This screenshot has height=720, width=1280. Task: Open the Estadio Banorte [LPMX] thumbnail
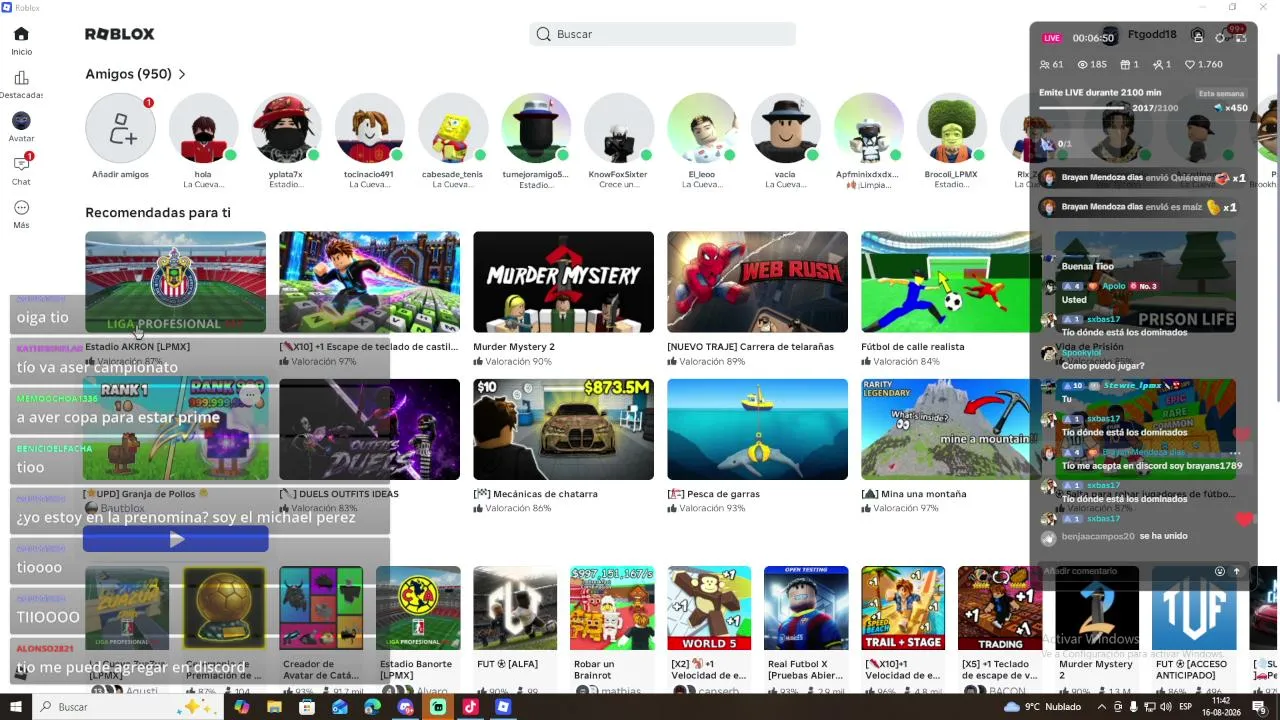click(418, 608)
